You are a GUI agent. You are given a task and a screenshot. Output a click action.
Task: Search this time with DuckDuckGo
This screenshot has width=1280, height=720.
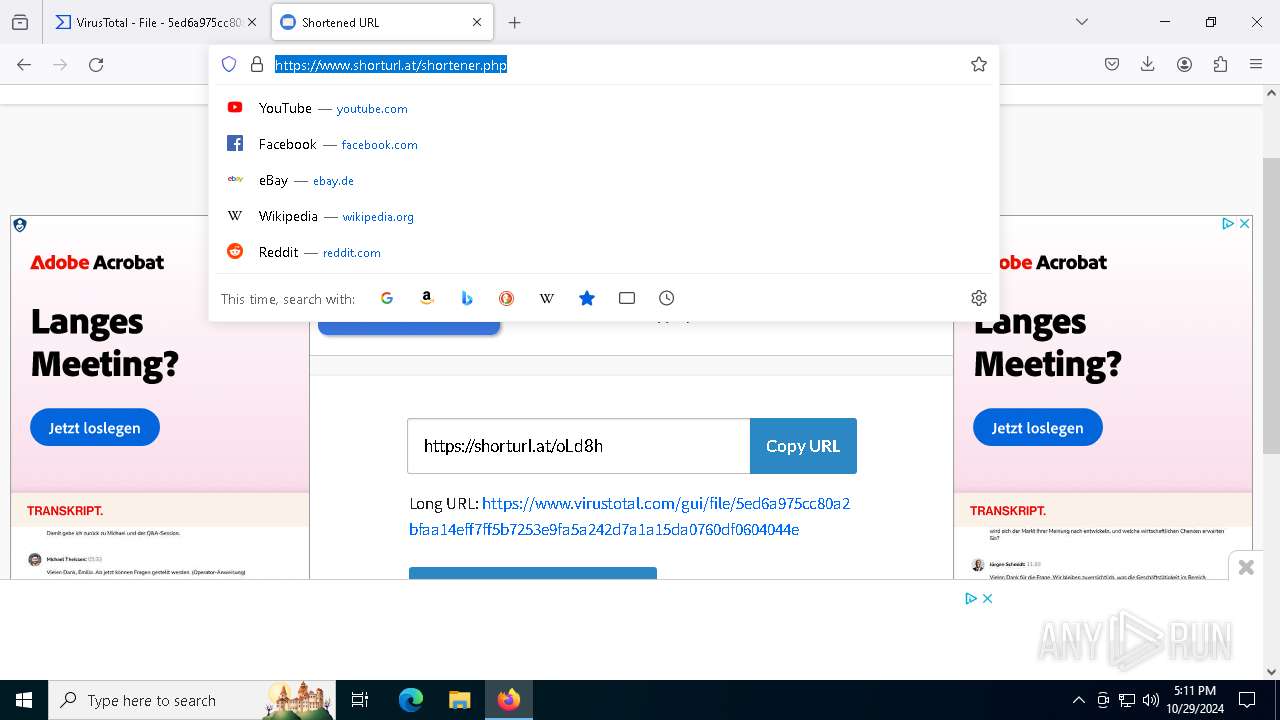[x=507, y=298]
